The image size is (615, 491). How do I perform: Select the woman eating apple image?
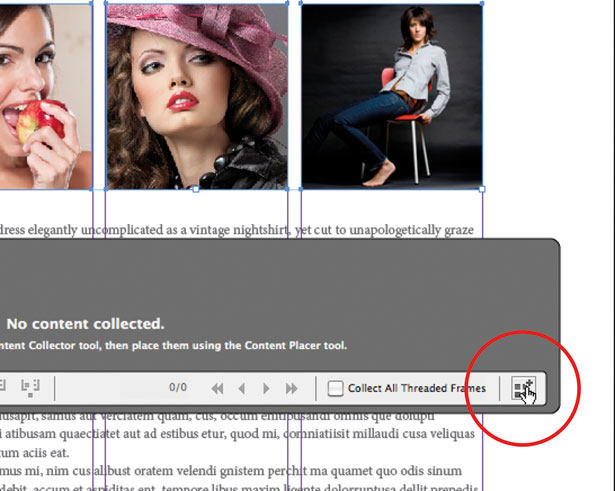coord(46,96)
